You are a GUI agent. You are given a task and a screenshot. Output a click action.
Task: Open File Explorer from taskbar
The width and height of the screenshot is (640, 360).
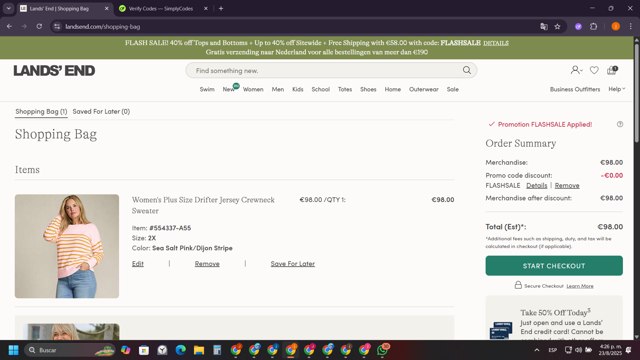tap(199, 350)
